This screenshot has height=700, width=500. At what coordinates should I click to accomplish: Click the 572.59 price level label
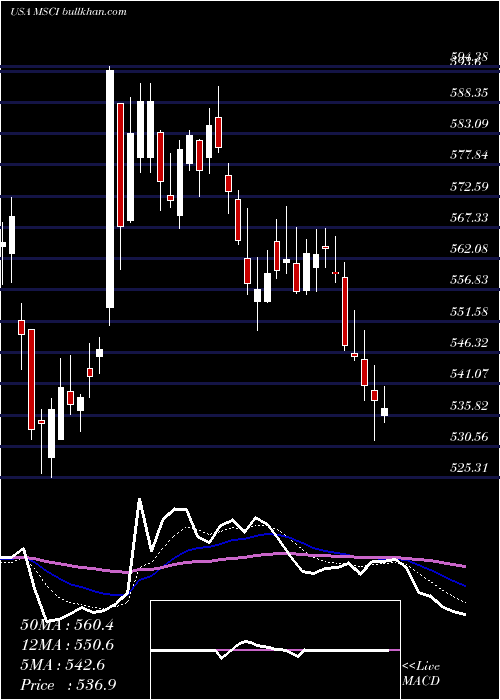tap(469, 186)
